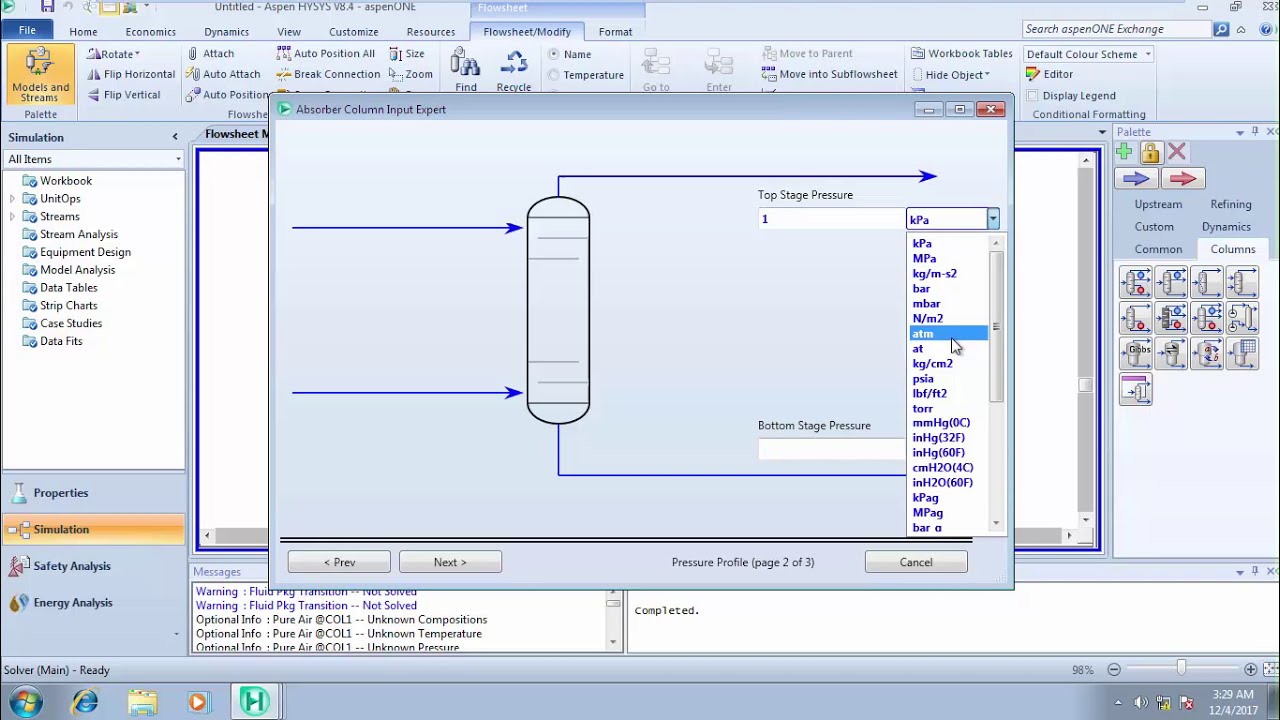Click Cancel in the Absorber Column Input Expert
The height and width of the screenshot is (720, 1280).
(x=915, y=562)
